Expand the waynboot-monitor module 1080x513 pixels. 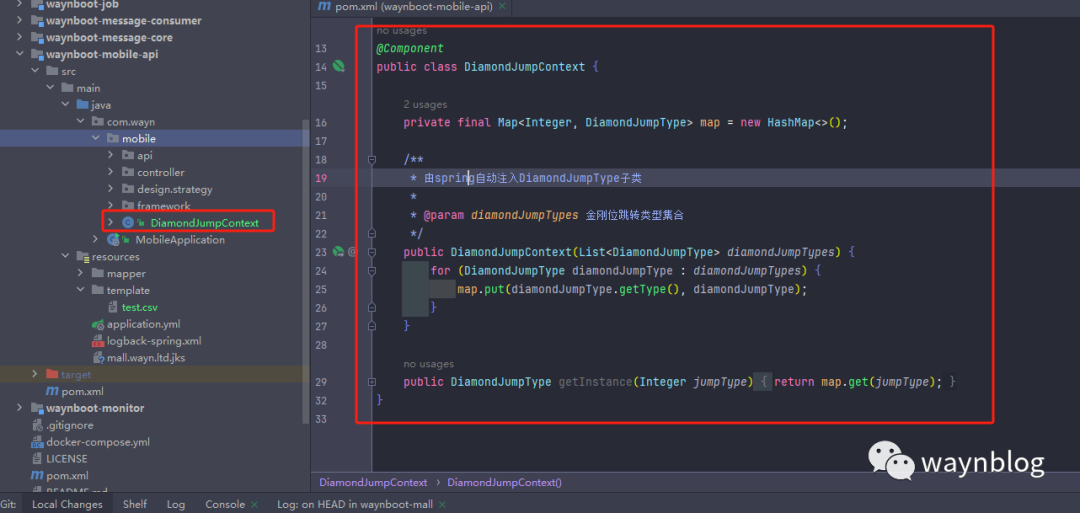(19, 408)
